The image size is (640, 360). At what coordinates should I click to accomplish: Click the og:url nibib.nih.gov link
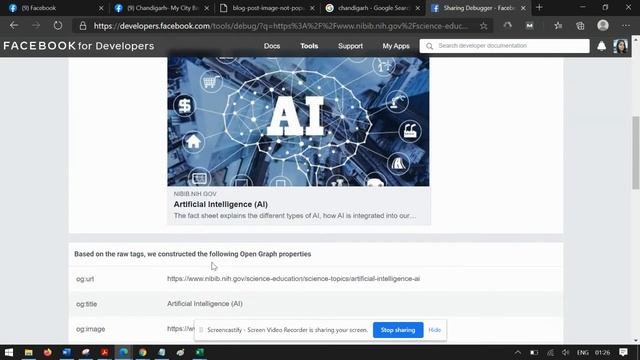[293, 279]
